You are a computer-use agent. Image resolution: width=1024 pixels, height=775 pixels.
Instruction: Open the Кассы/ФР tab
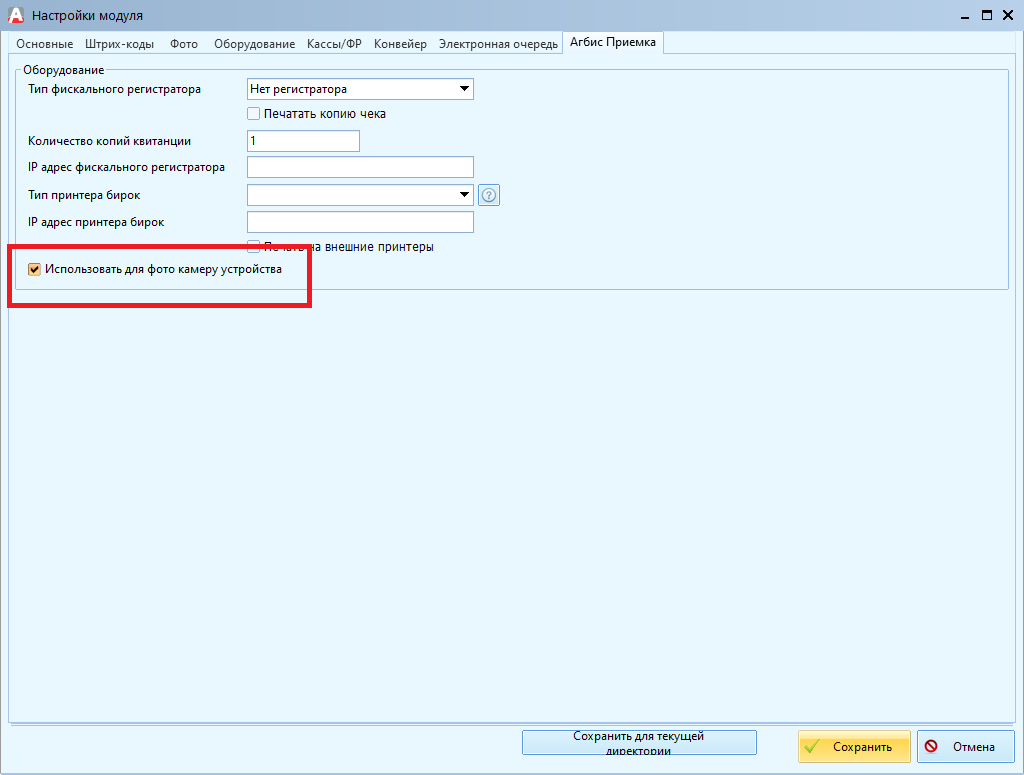pyautogui.click(x=334, y=44)
